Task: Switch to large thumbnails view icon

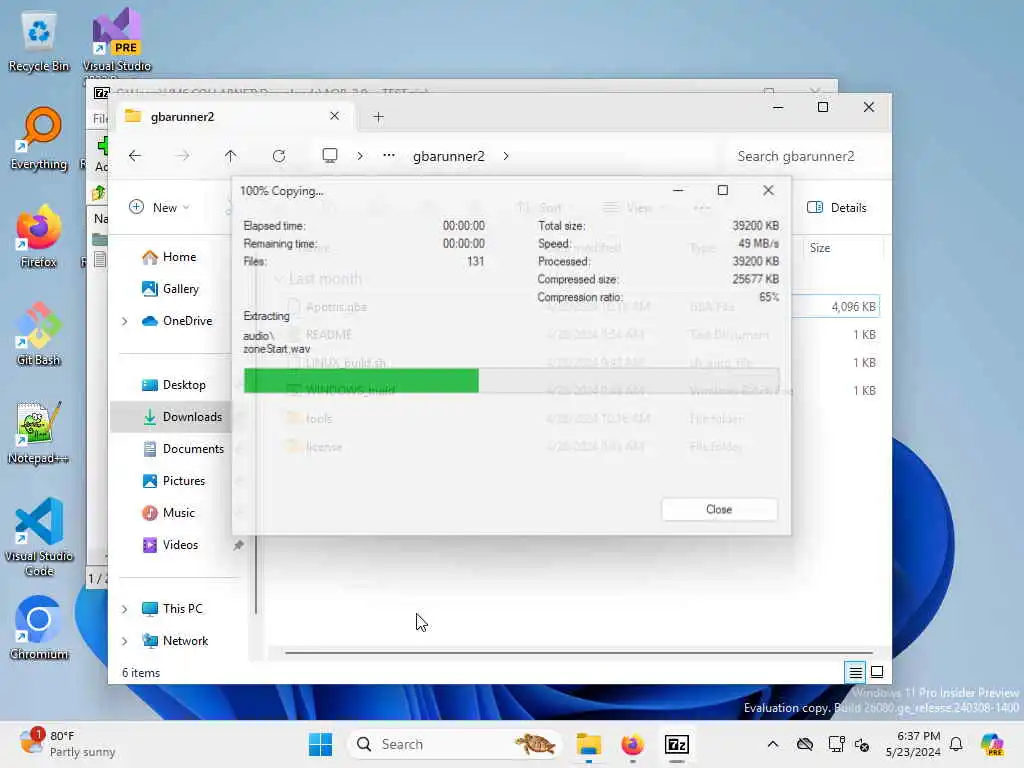Action: click(x=877, y=672)
